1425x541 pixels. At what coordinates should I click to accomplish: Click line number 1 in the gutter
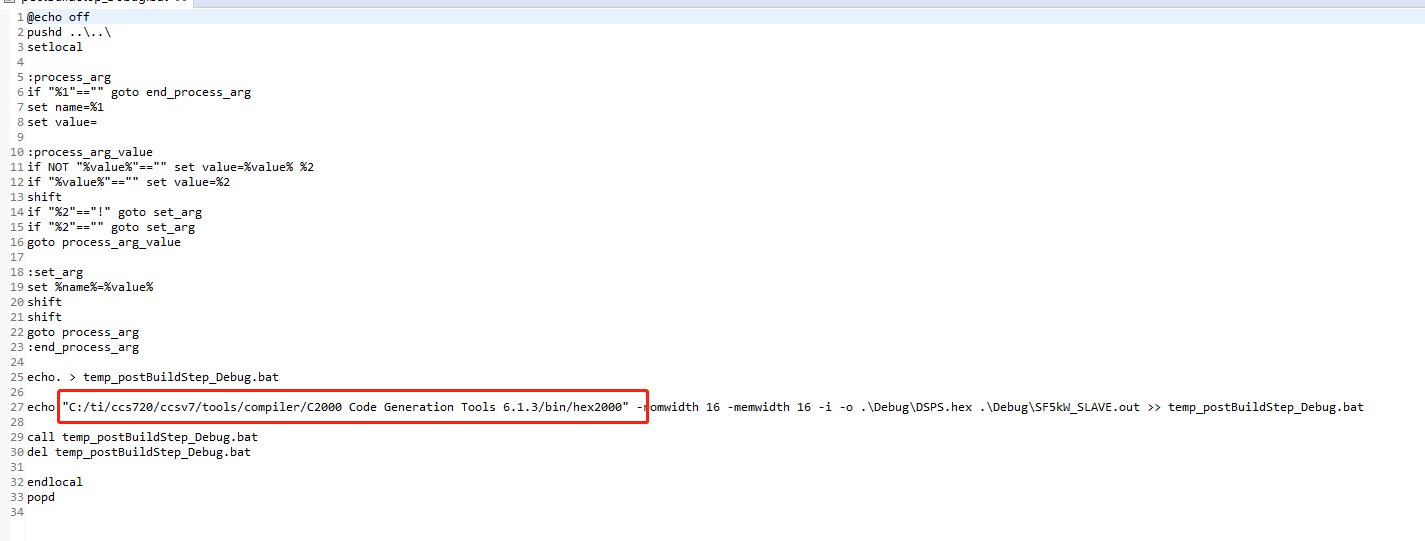pos(19,17)
